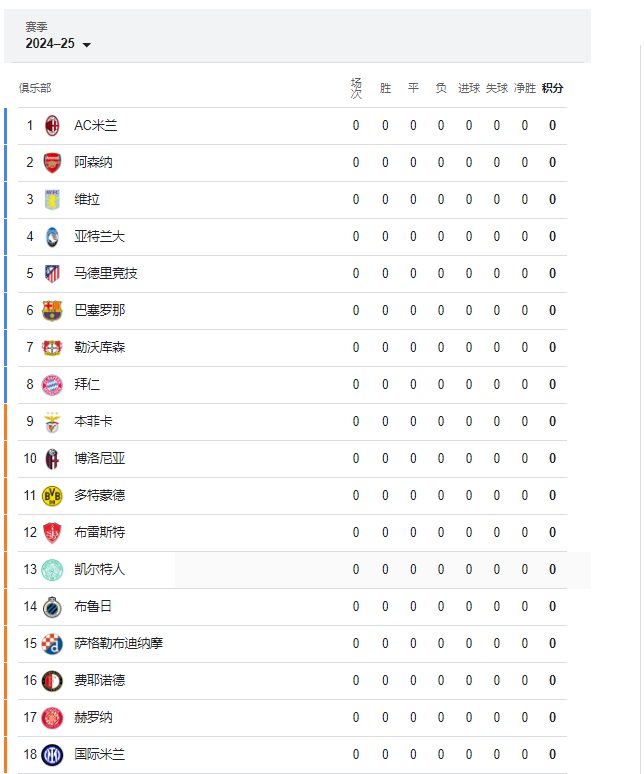Click the 净胜 column header
Image resolution: width=644 pixels, height=774 pixels.
pyautogui.click(x=525, y=88)
